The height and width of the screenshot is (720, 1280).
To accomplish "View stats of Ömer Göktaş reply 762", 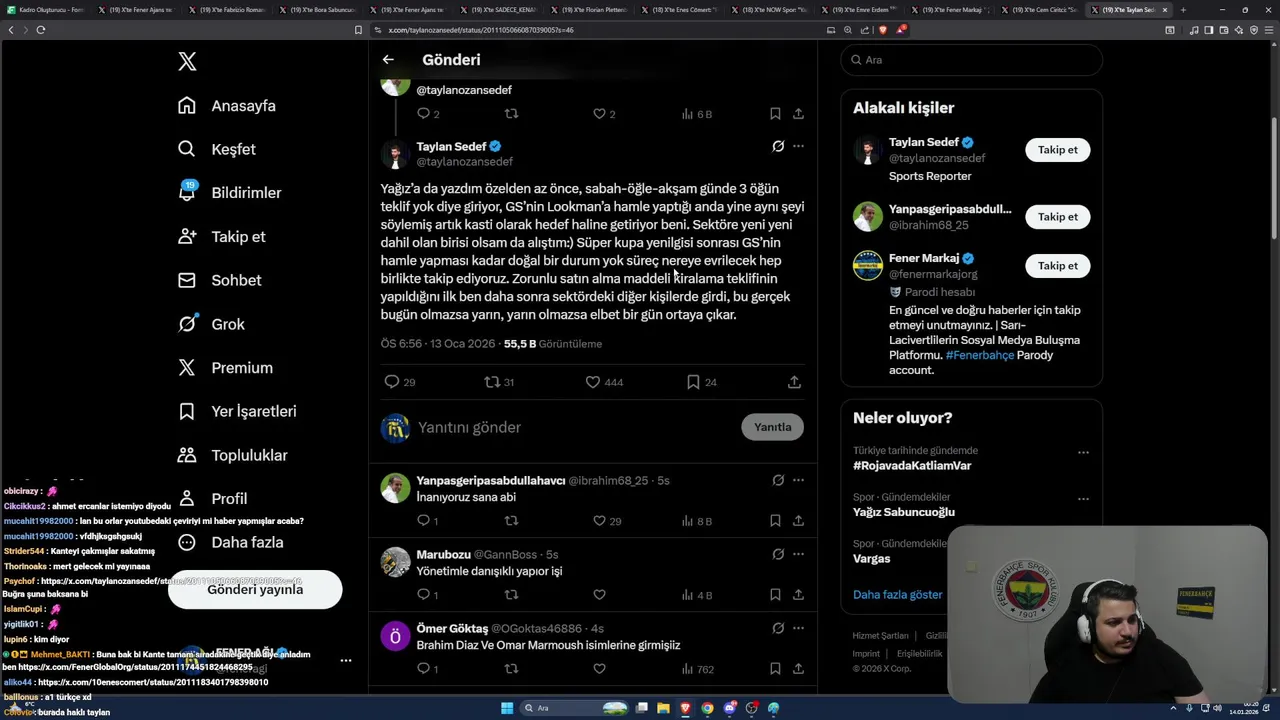I will (697, 669).
